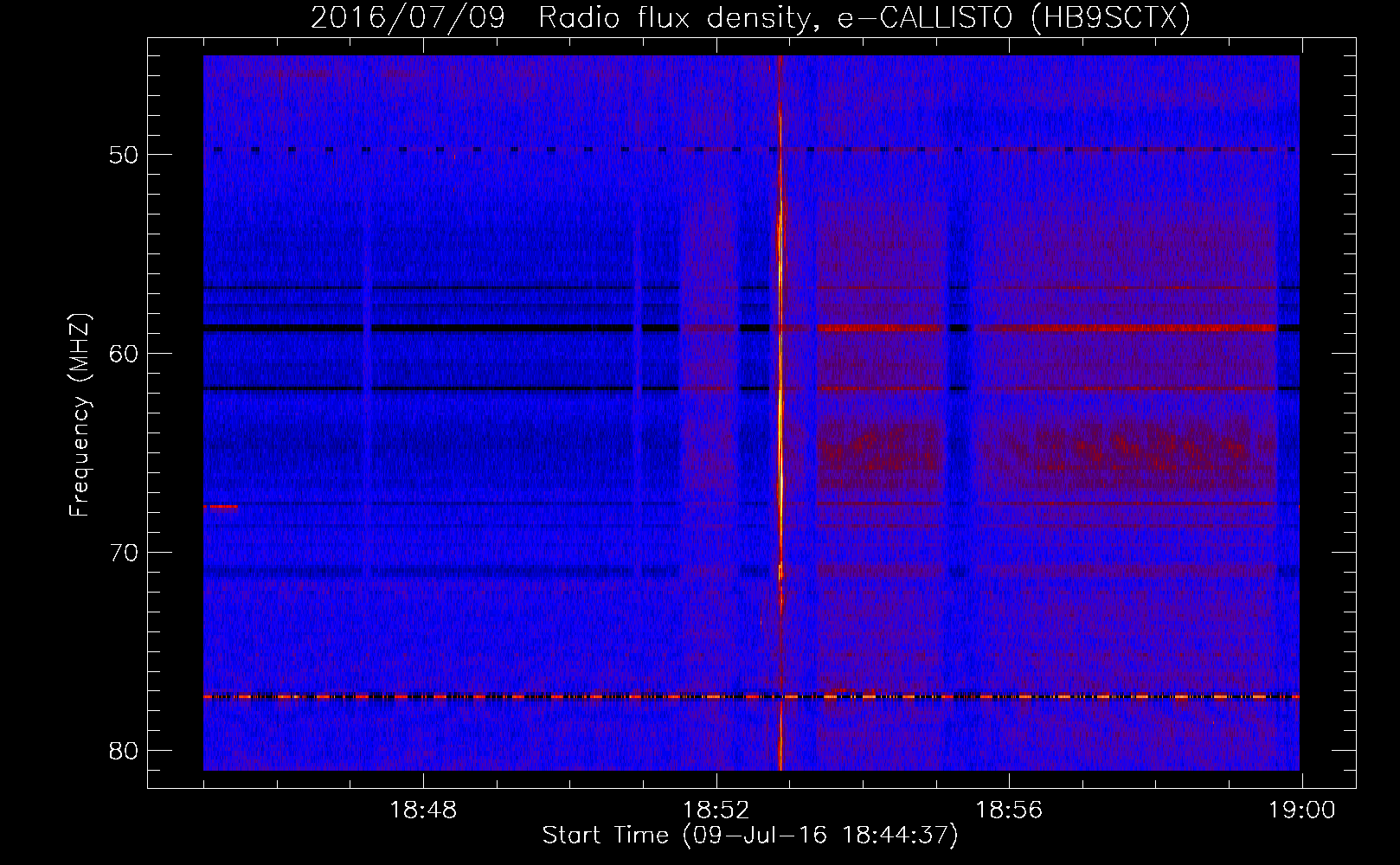This screenshot has width=1400, height=865.
Task: Click the bright vertical radio burst line
Action: [780, 413]
